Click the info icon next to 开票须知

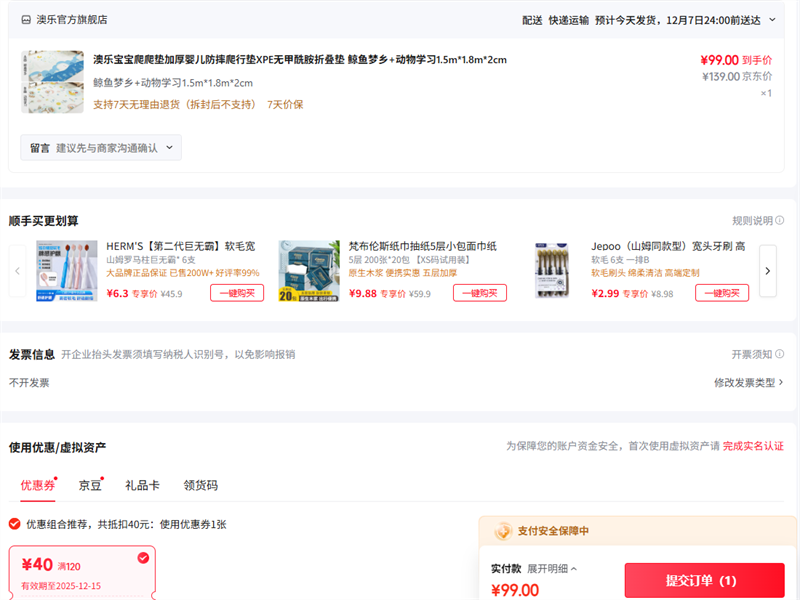[x=779, y=355]
